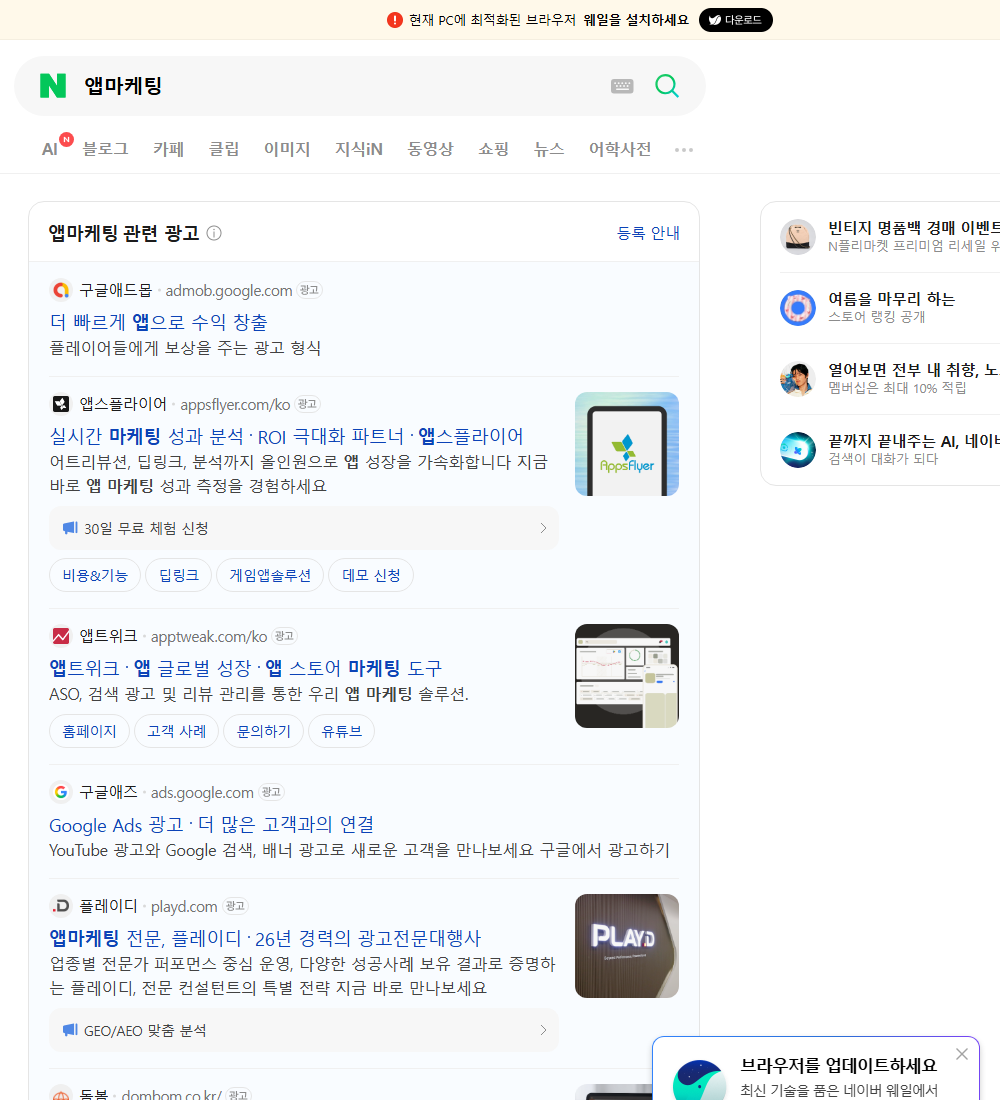
Task: Click the 등록 안내 link
Action: 648,233
